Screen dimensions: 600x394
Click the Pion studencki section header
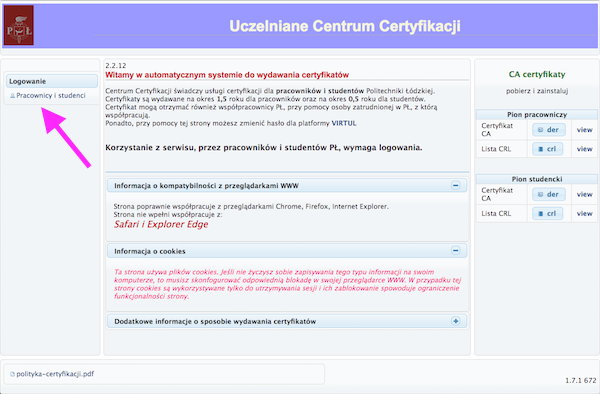[x=537, y=179]
